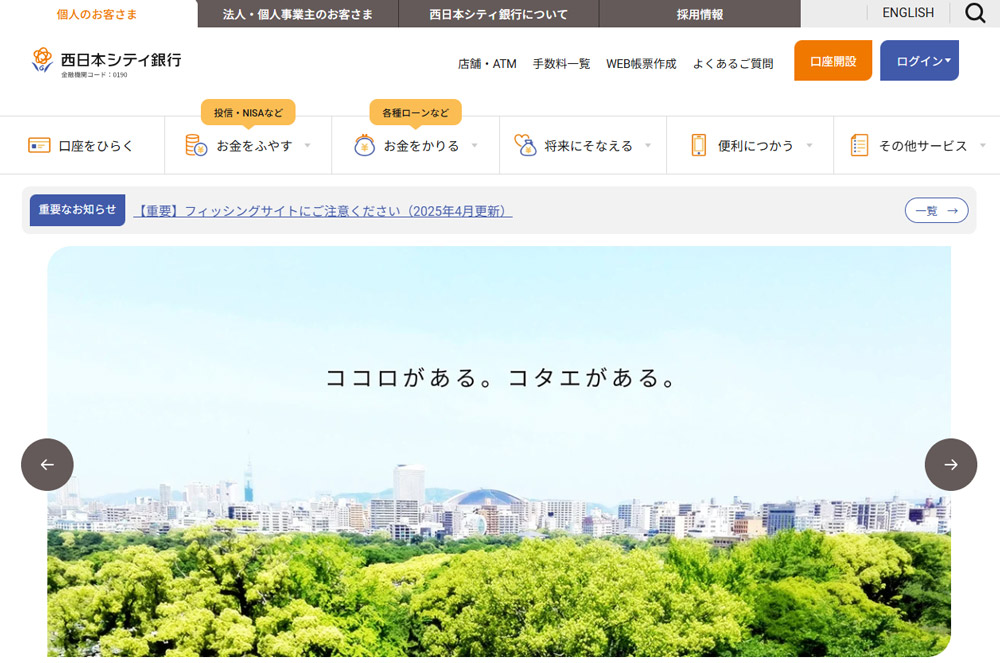Go to previous slide with left arrow

[47, 464]
